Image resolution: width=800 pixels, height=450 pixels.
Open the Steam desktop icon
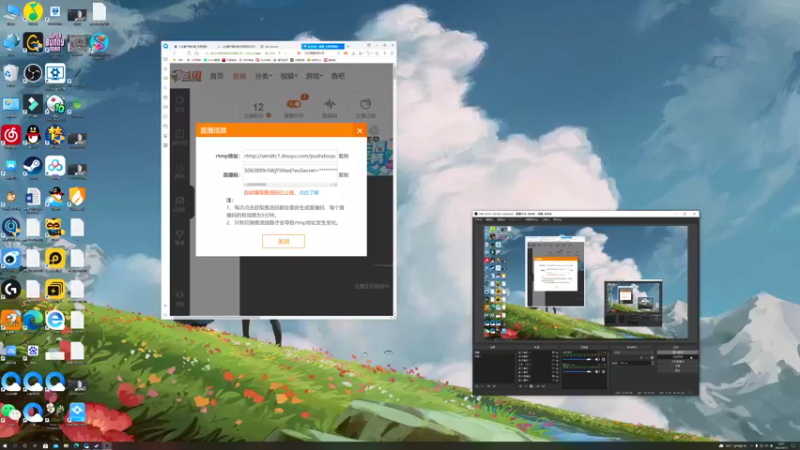click(x=33, y=166)
